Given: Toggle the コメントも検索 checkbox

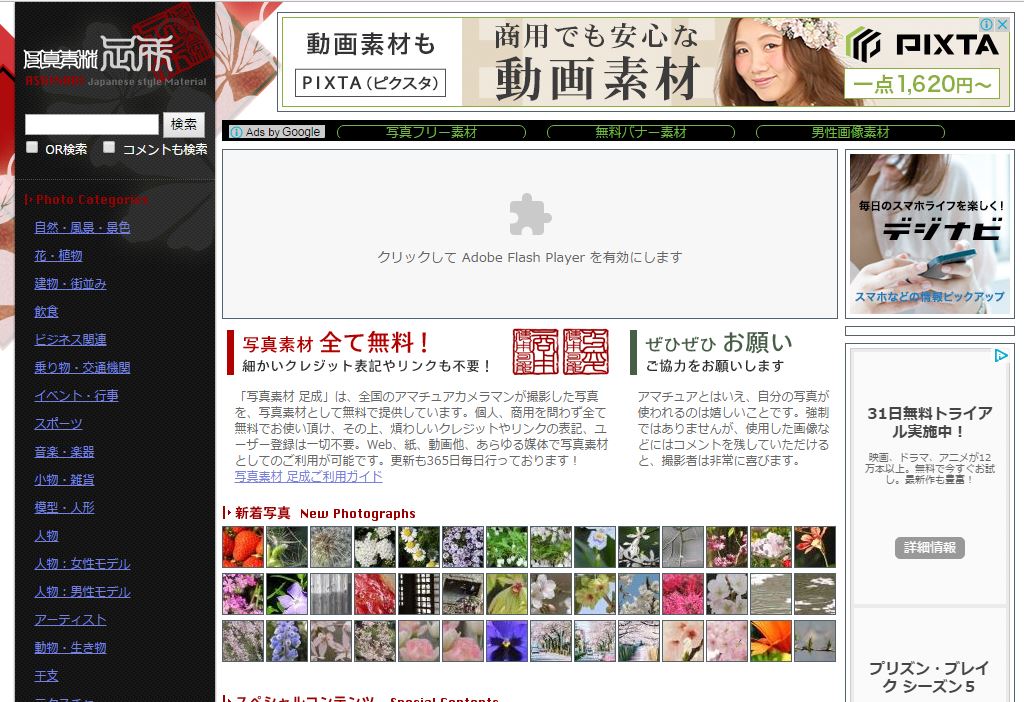Looking at the screenshot, I should click(x=110, y=147).
